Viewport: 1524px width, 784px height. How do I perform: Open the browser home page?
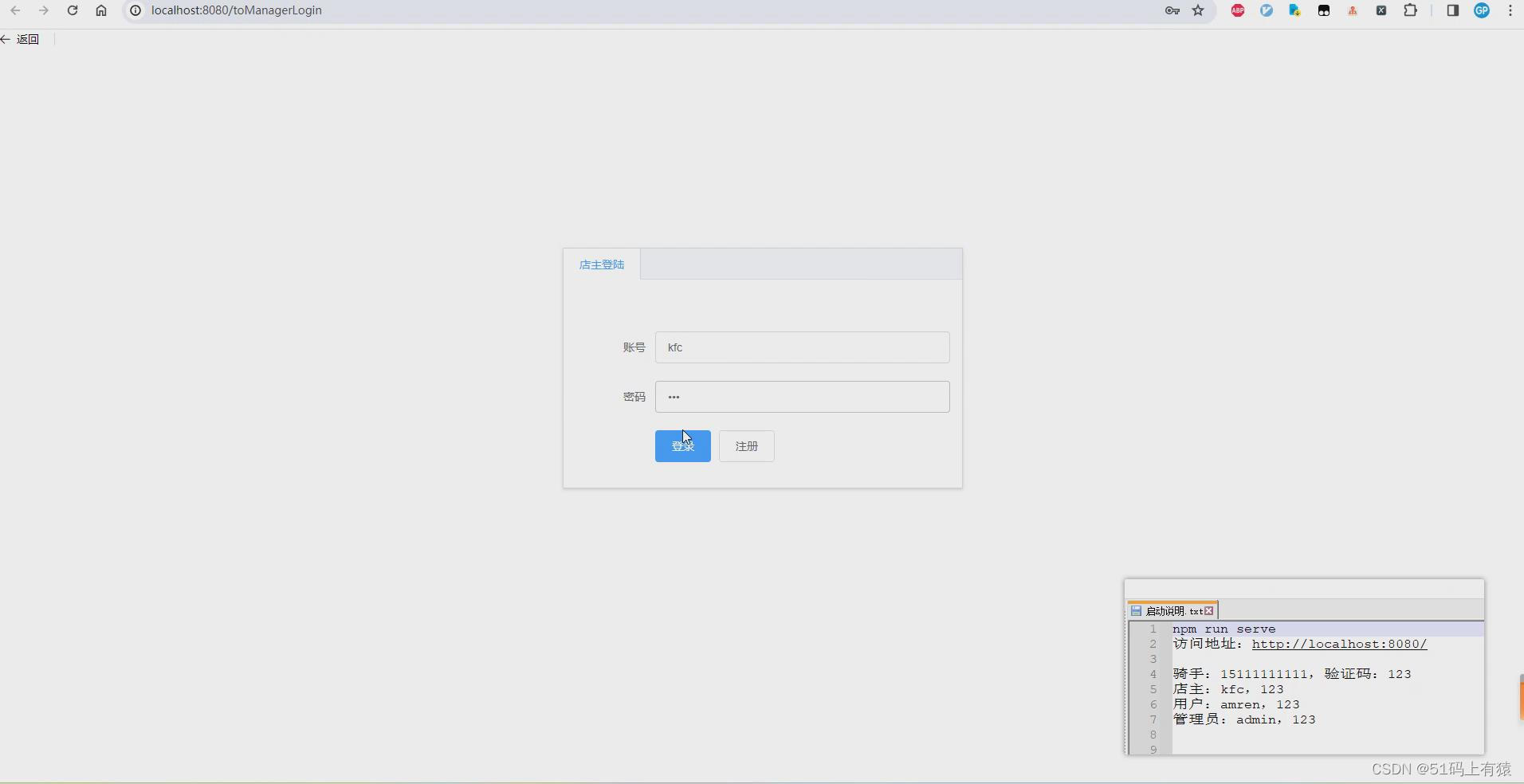101,10
